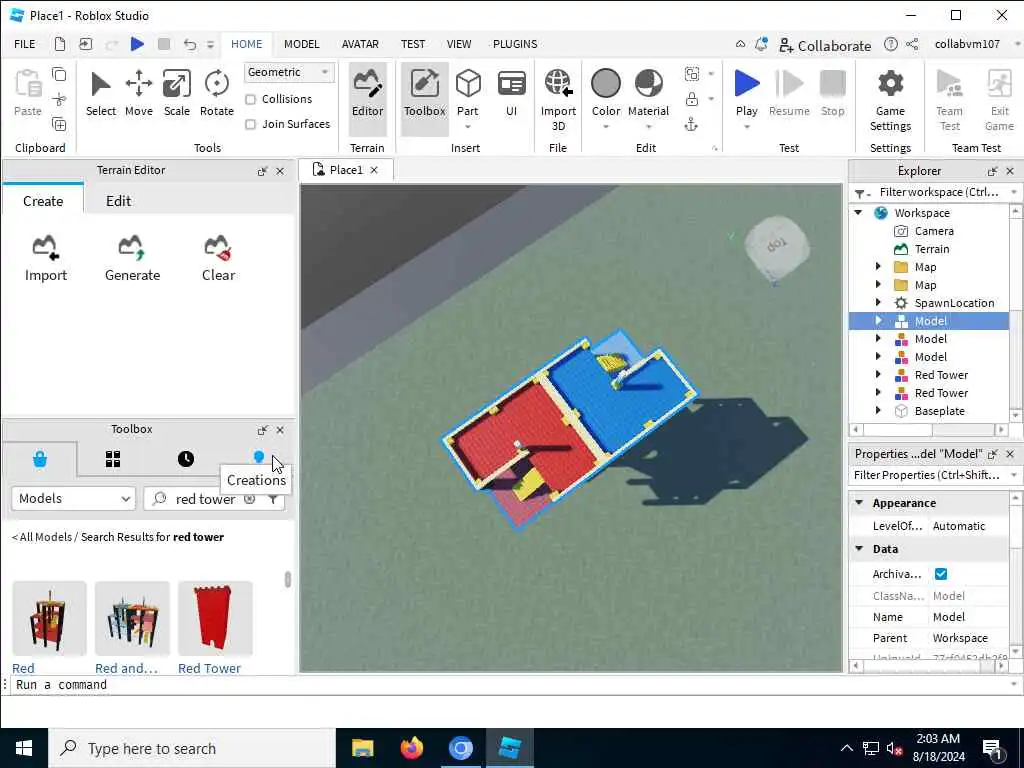Apply Material to selection

pyautogui.click(x=648, y=94)
